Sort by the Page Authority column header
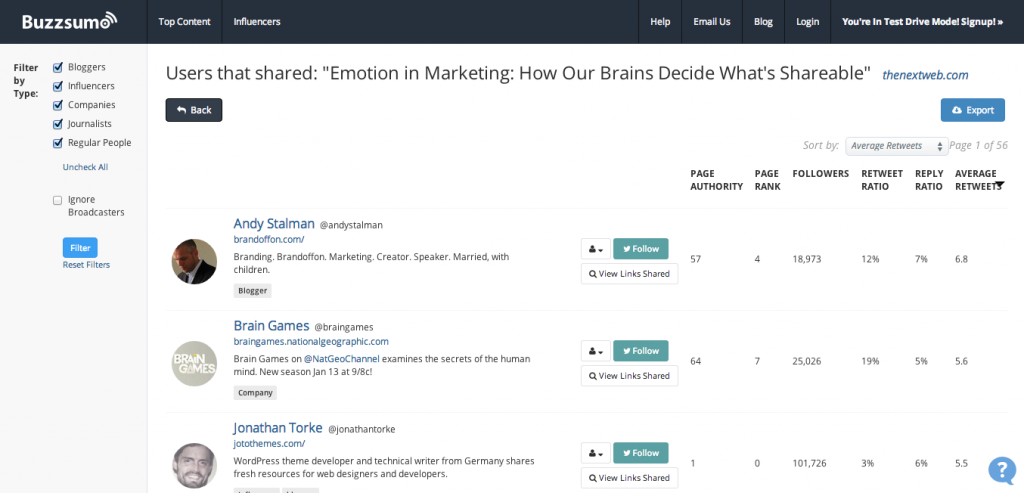 (716, 180)
